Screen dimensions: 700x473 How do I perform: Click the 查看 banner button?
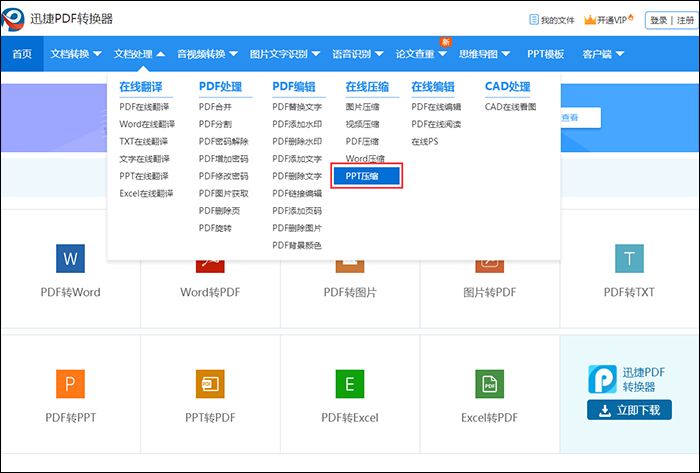pos(580,118)
